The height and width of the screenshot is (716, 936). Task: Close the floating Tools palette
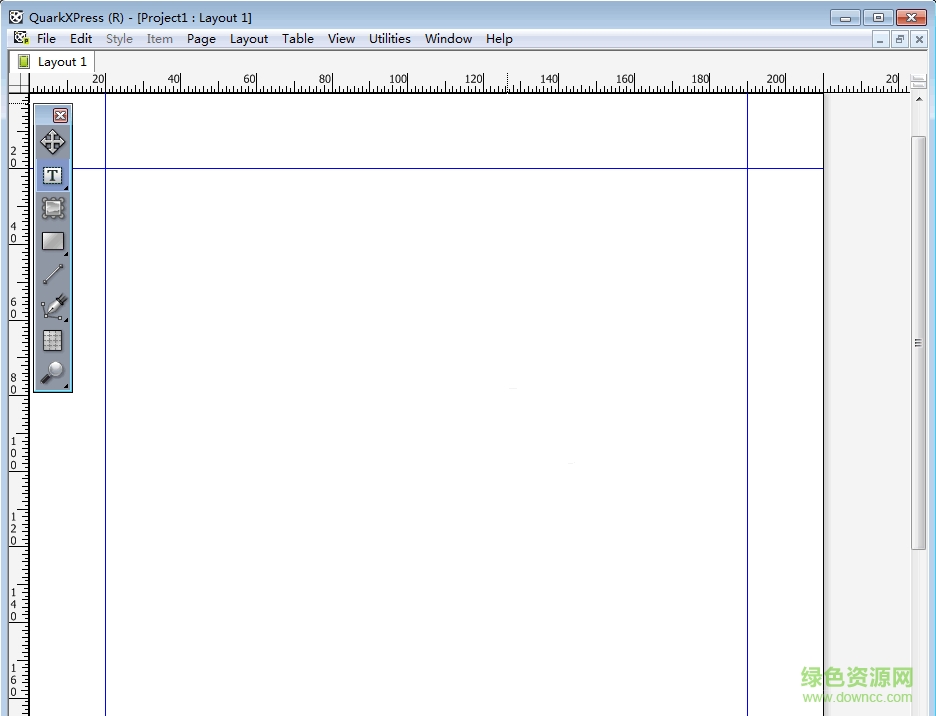pos(60,115)
